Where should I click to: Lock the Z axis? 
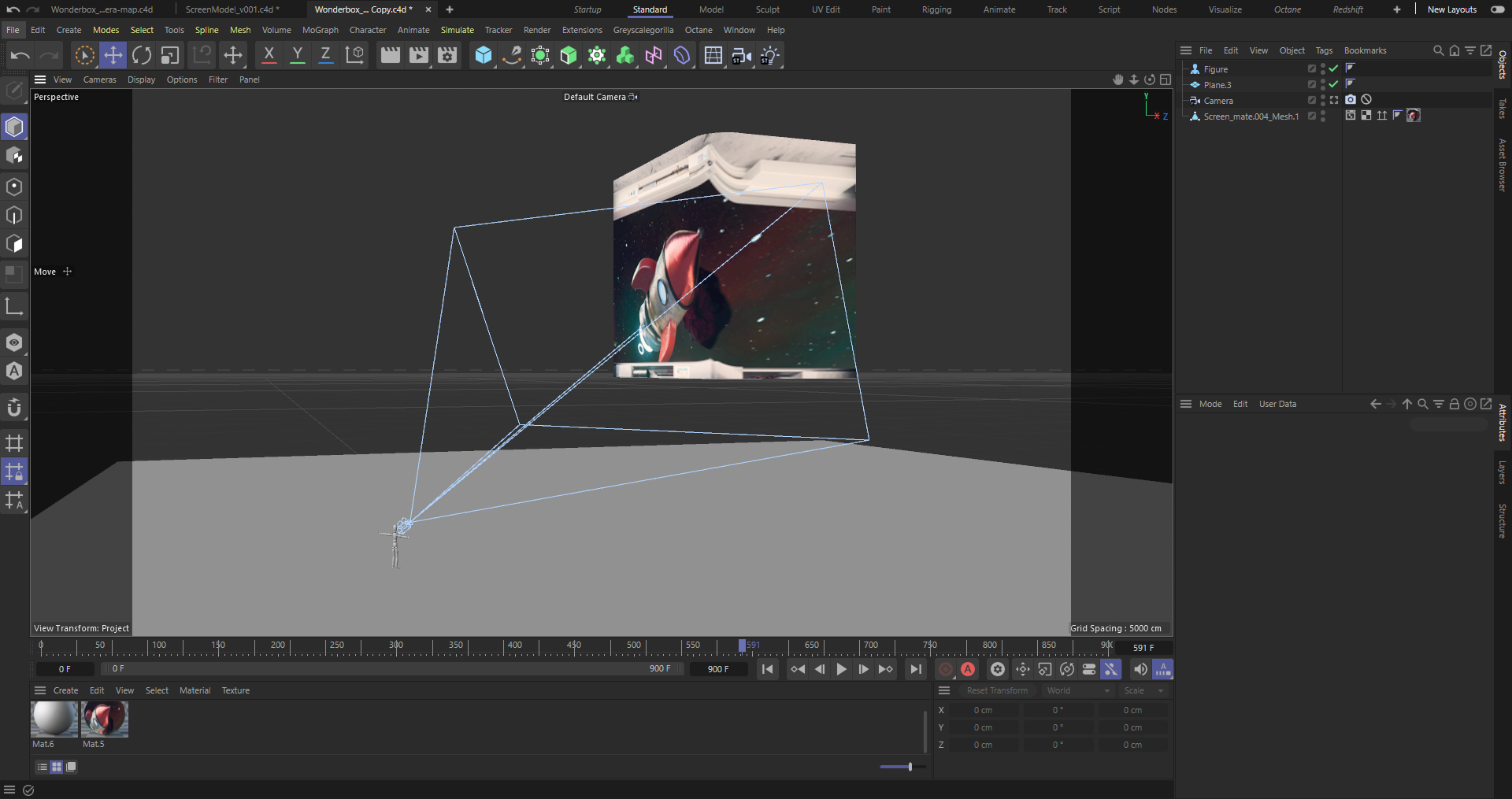[325, 55]
